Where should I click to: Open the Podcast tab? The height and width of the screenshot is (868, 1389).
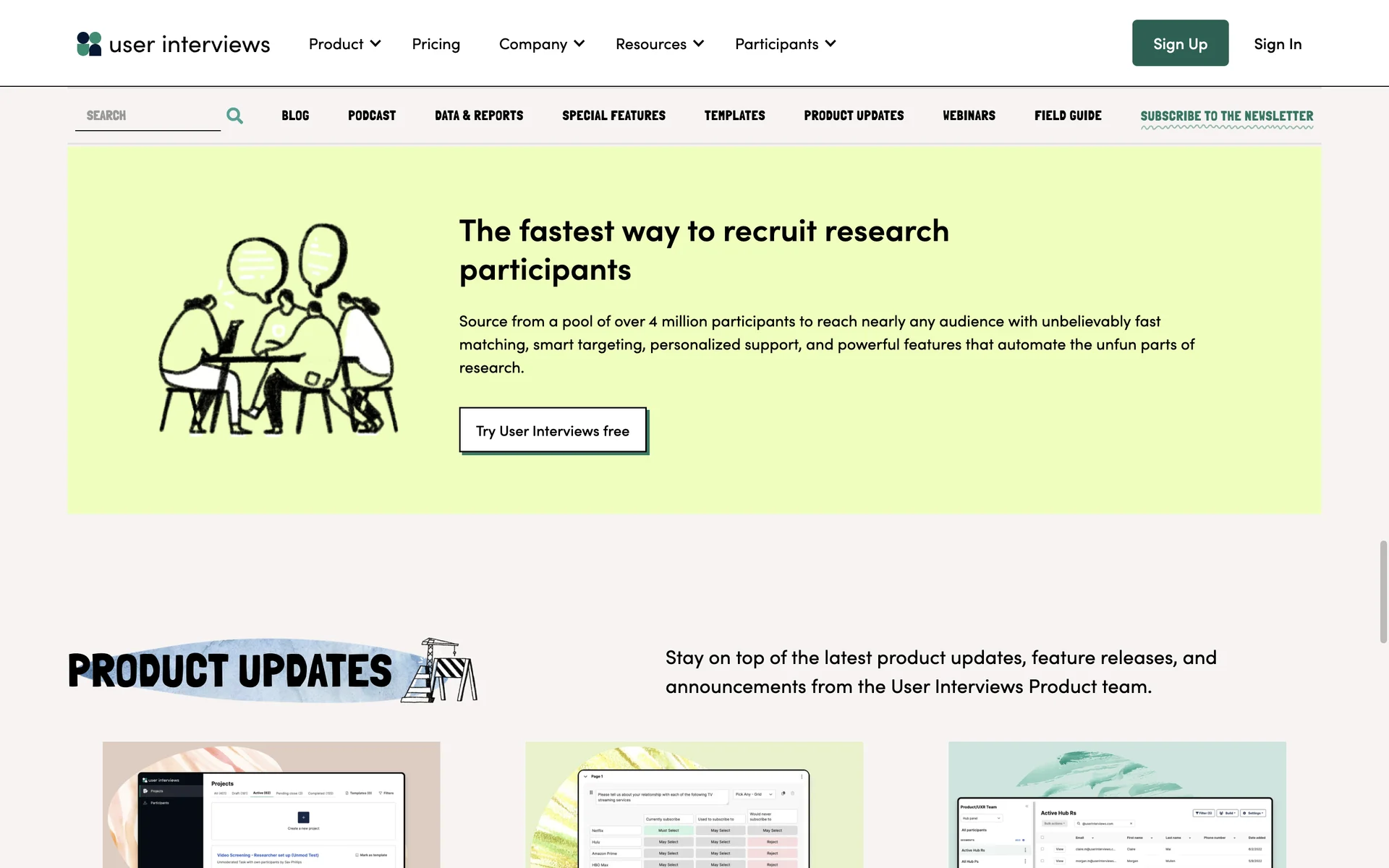[371, 116]
